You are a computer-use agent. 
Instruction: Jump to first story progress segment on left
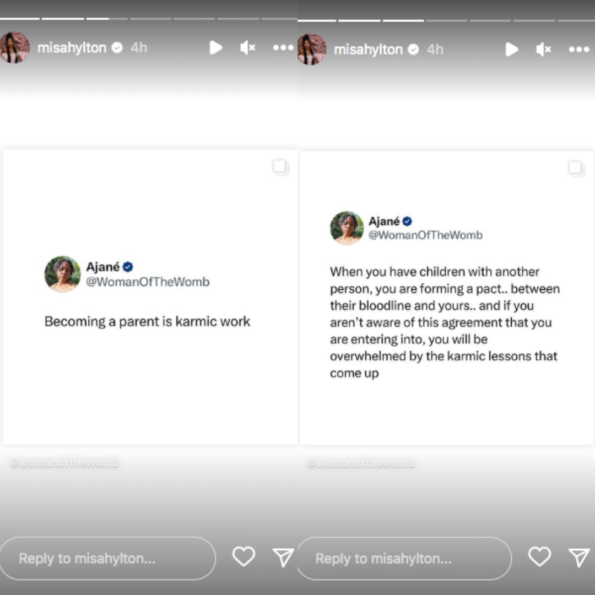(20, 18)
